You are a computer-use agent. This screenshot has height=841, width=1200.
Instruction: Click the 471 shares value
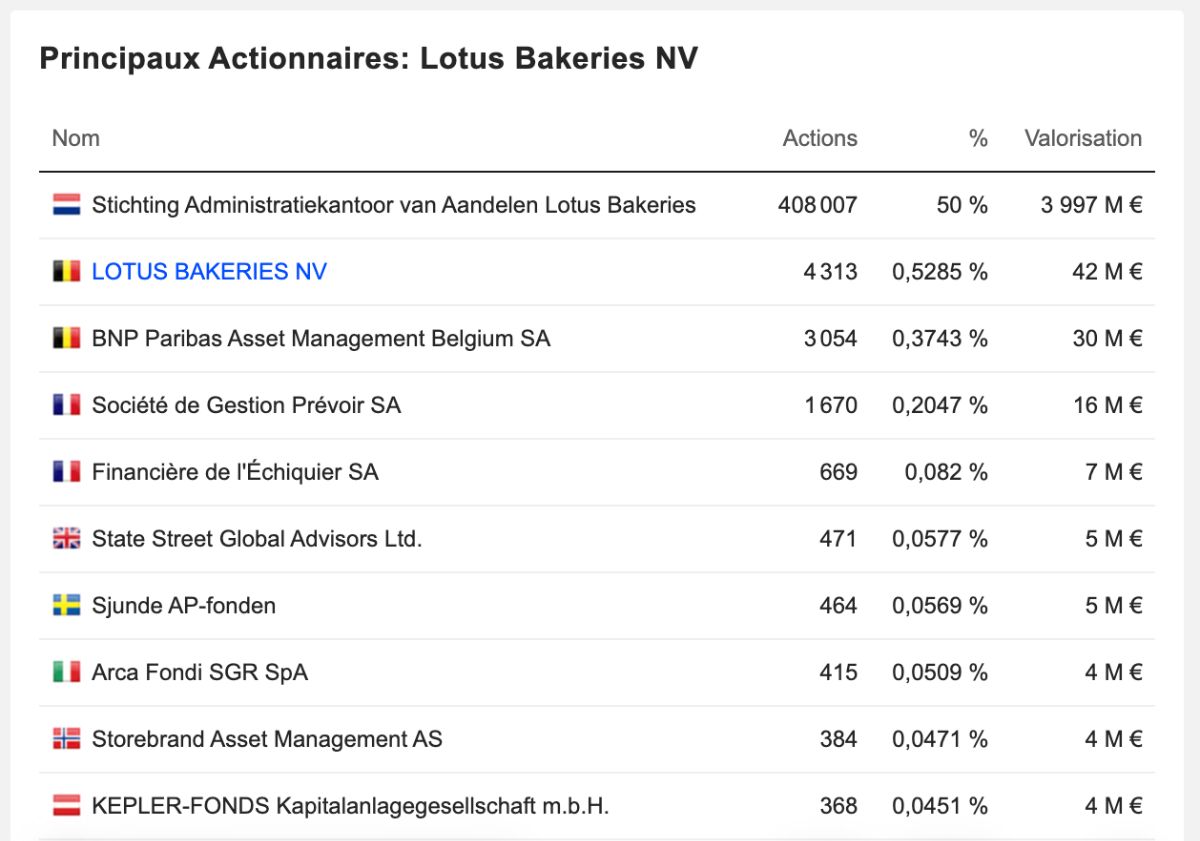pyautogui.click(x=838, y=539)
